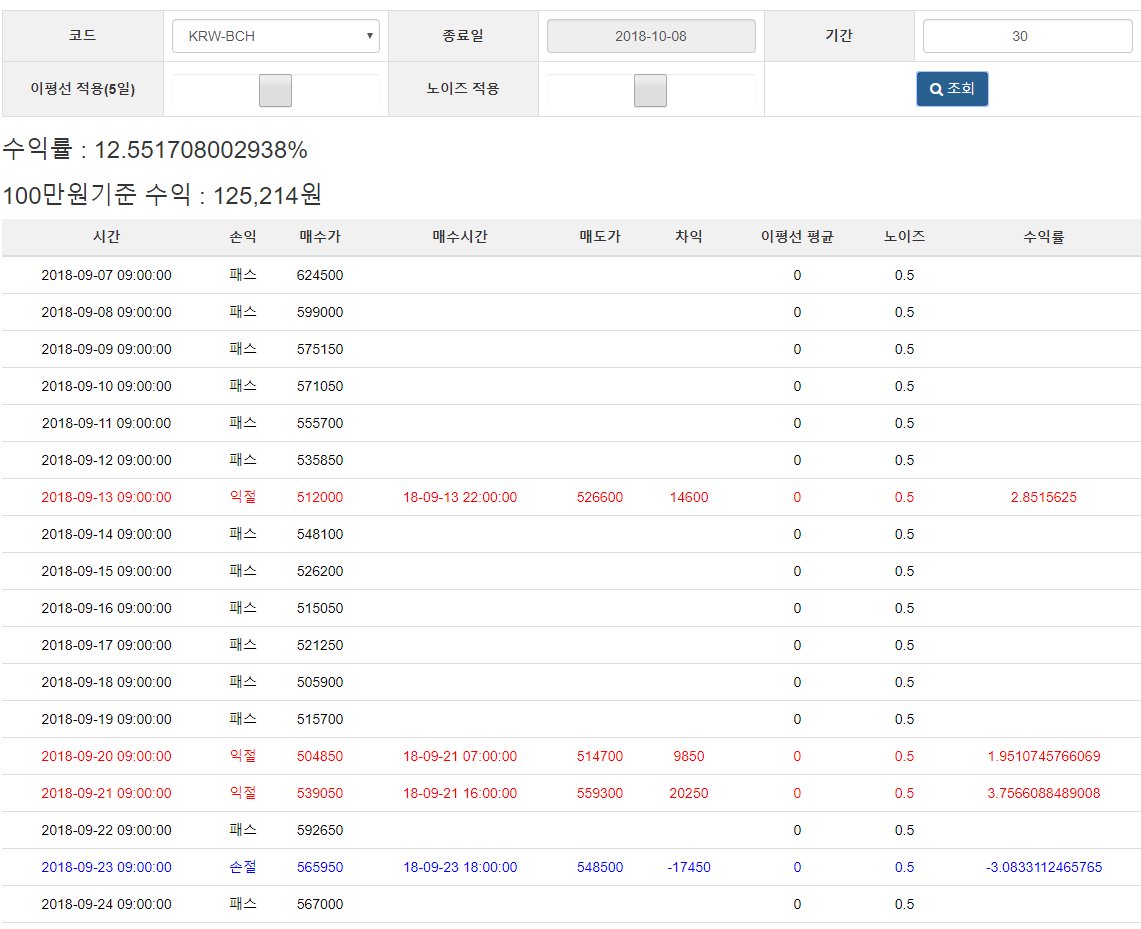Select the 2018-09-24 09:00:00 time cell

click(106, 904)
